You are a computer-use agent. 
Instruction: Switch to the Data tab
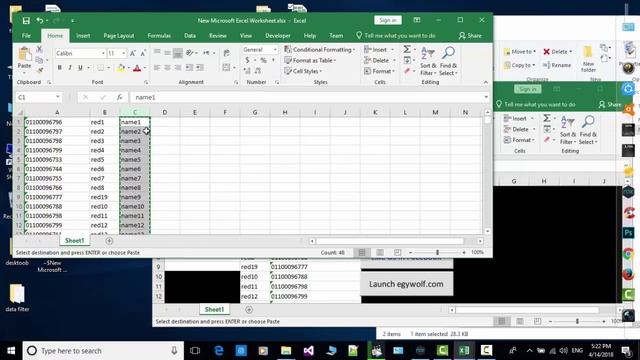(190, 36)
